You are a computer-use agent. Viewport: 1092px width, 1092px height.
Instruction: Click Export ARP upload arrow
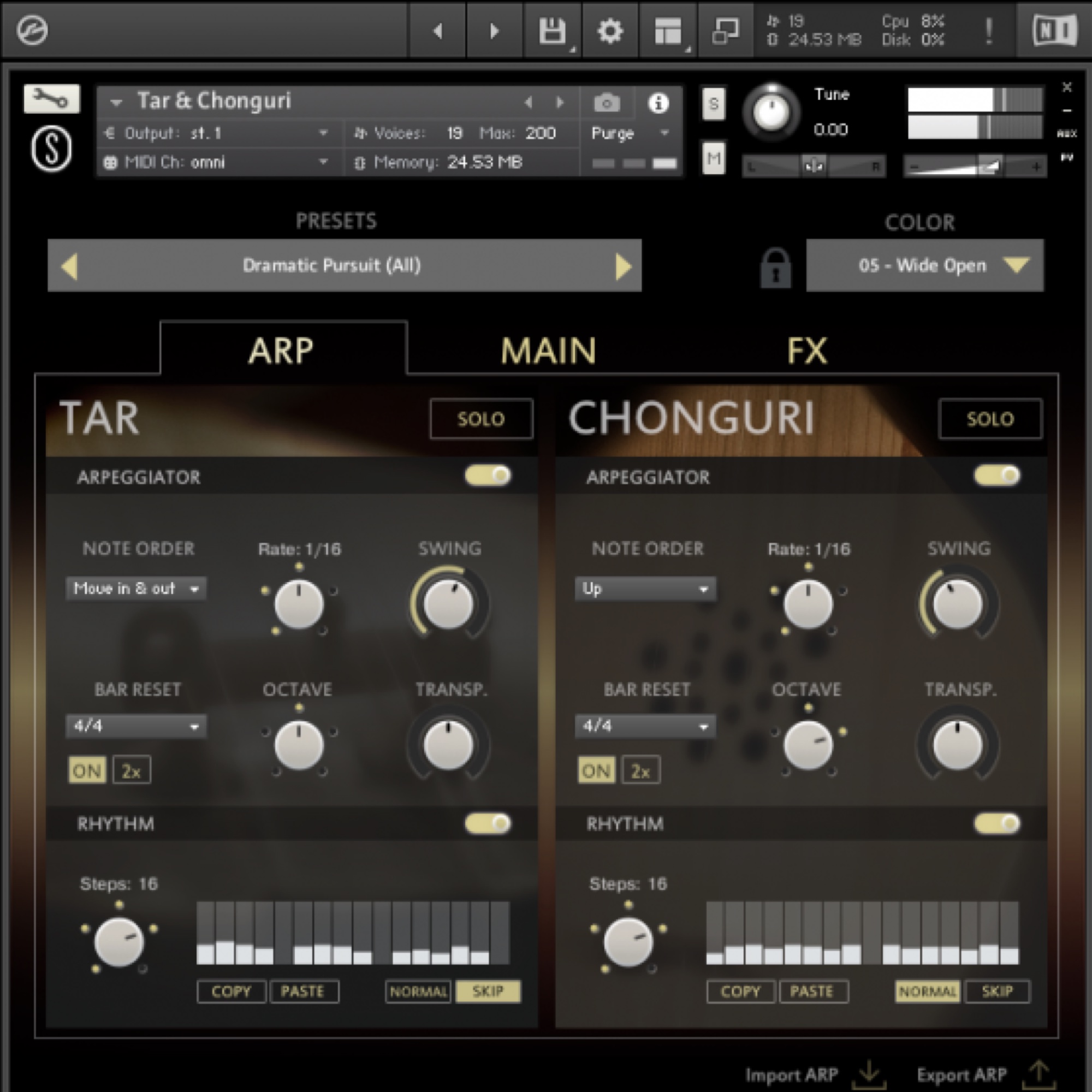pos(1040,1074)
